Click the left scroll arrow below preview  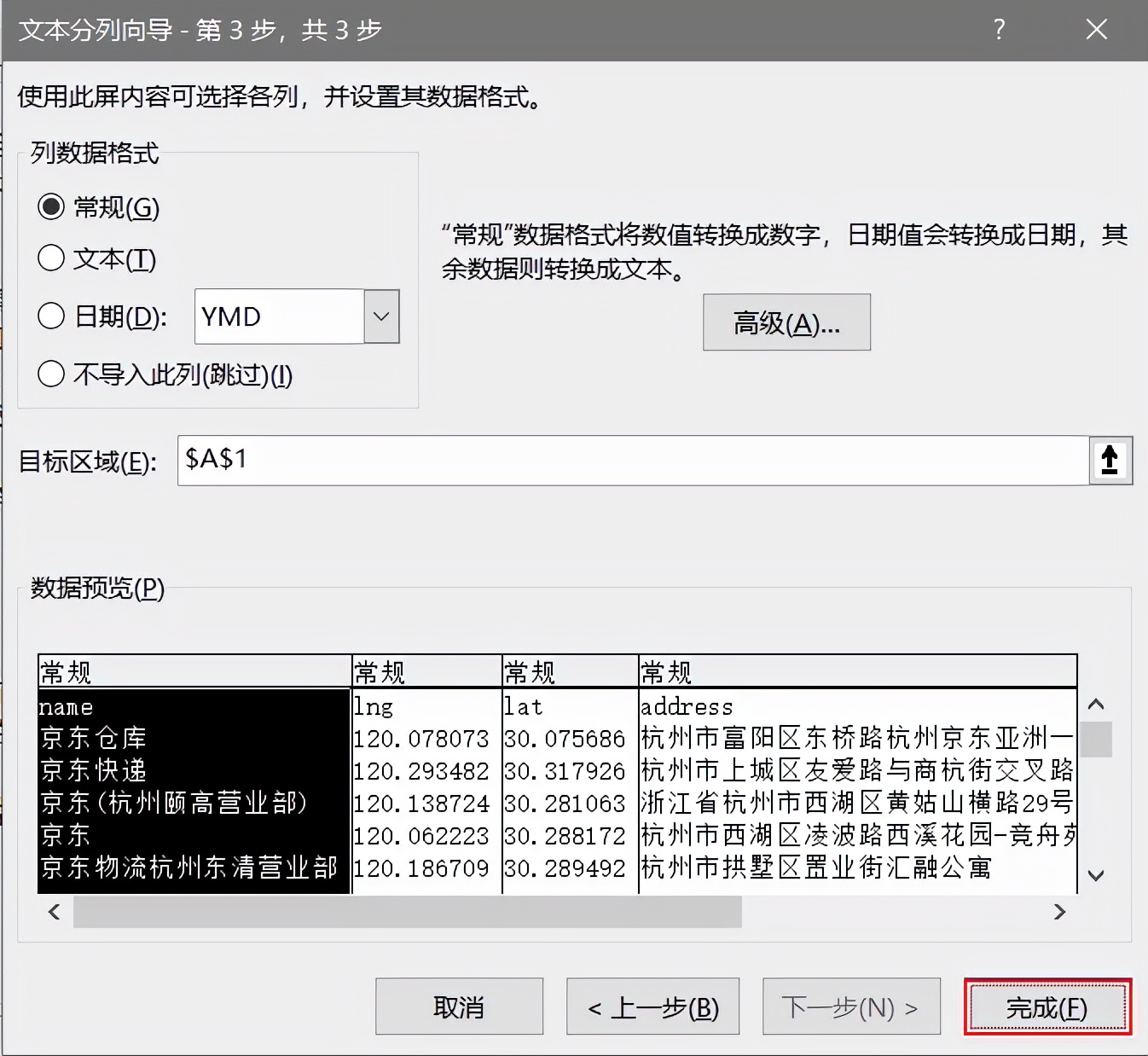pos(53,913)
